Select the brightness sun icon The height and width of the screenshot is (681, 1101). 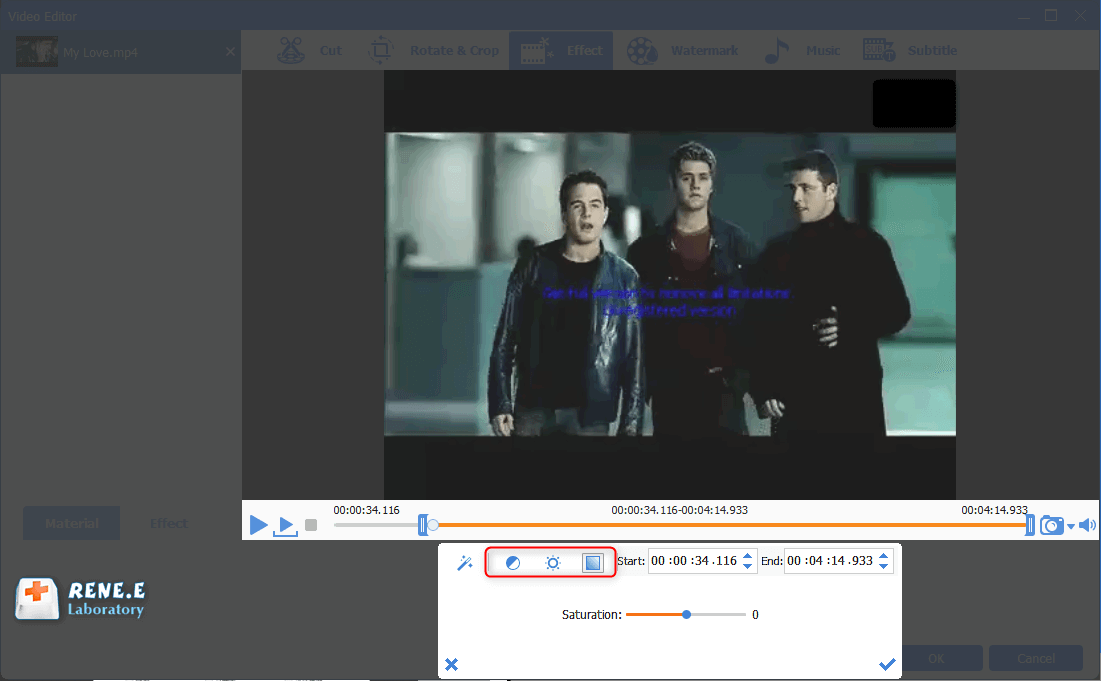click(553, 563)
